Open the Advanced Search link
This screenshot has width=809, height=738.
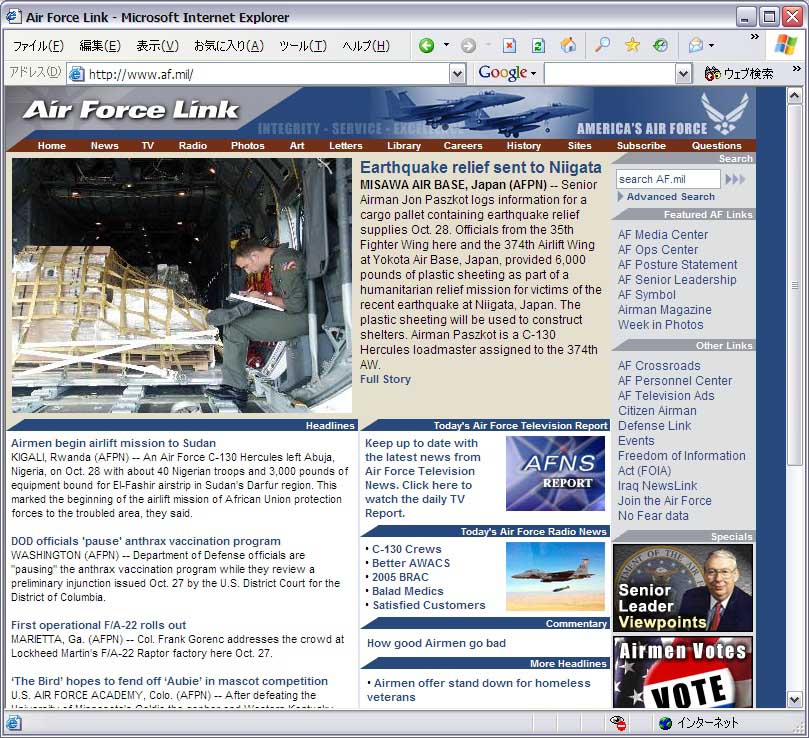tap(671, 197)
